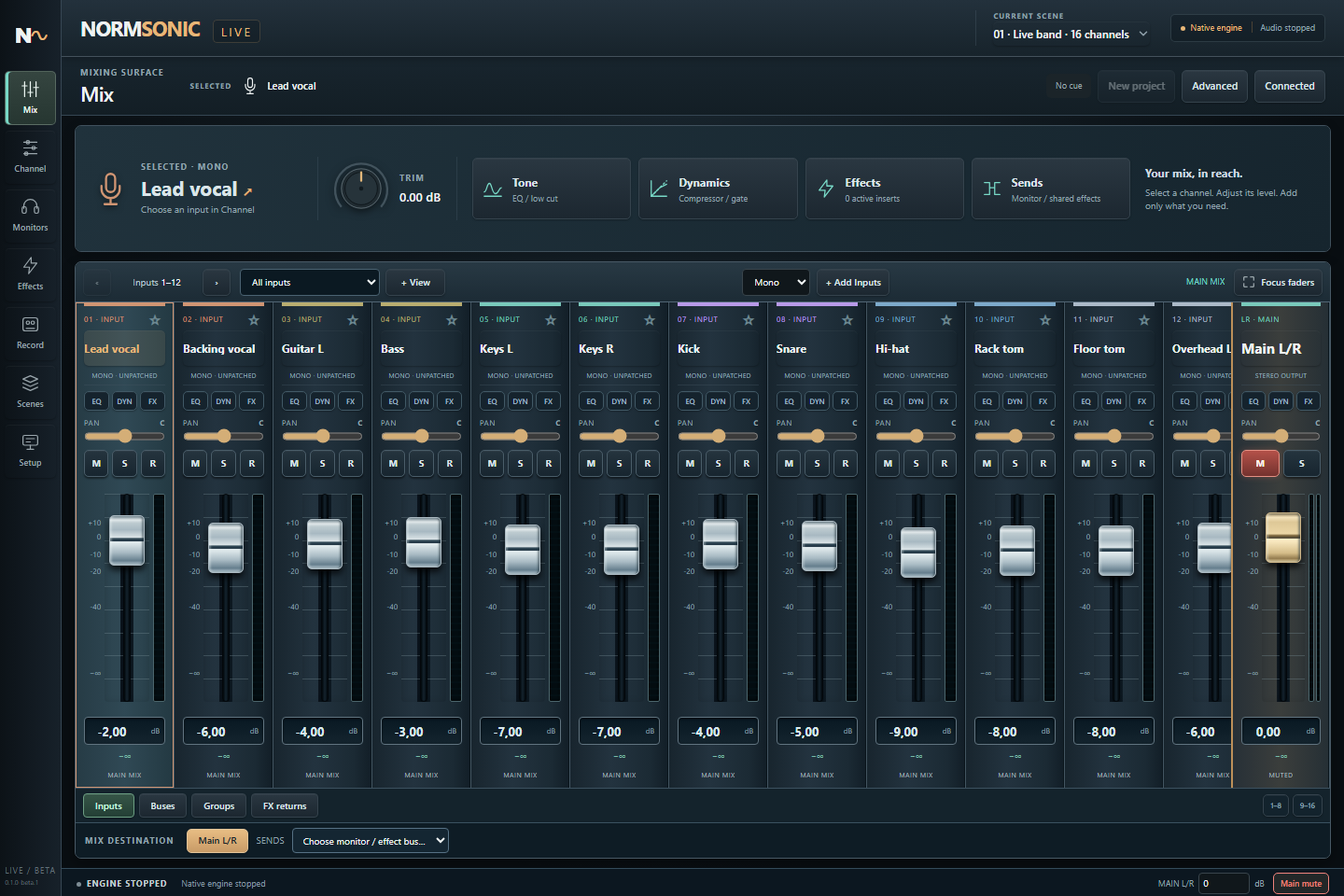
Task: Click the Main mute button
Action: pos(1301,884)
